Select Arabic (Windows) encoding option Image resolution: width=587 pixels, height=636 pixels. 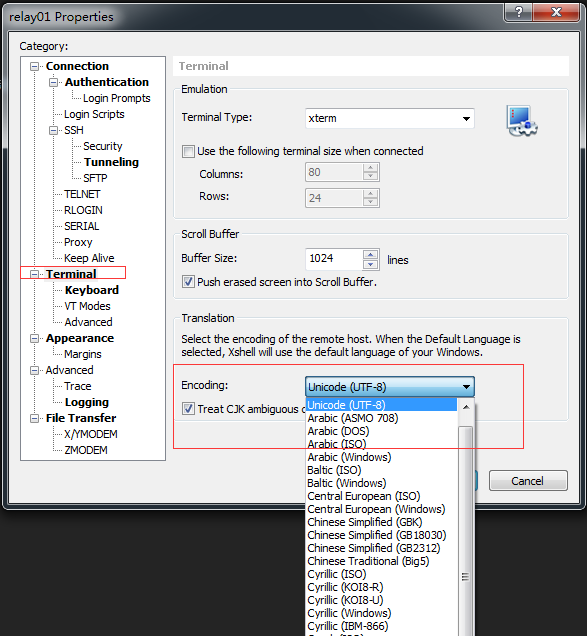pos(349,457)
